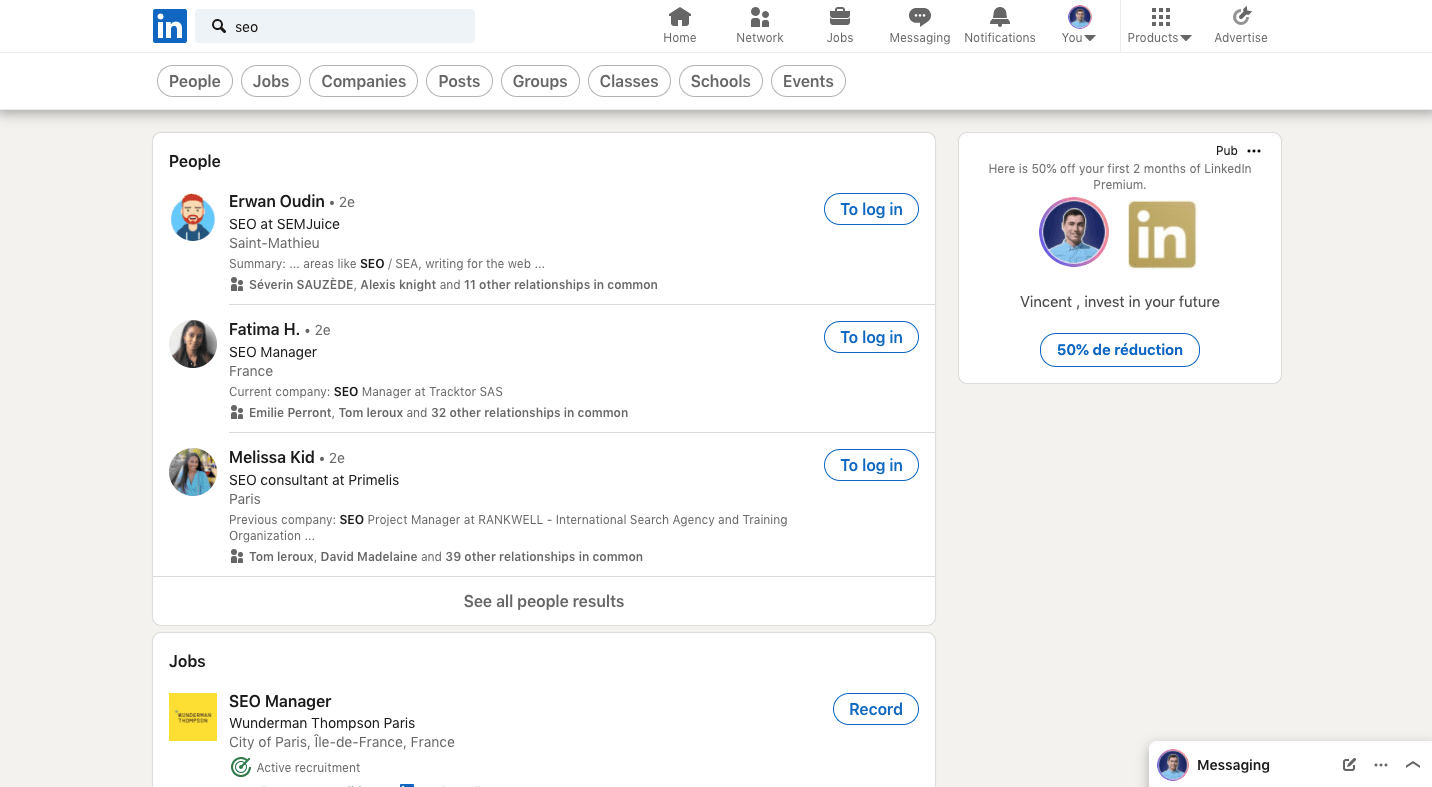Go to Home via house icon
The height and width of the screenshot is (787, 1432).
680,17
